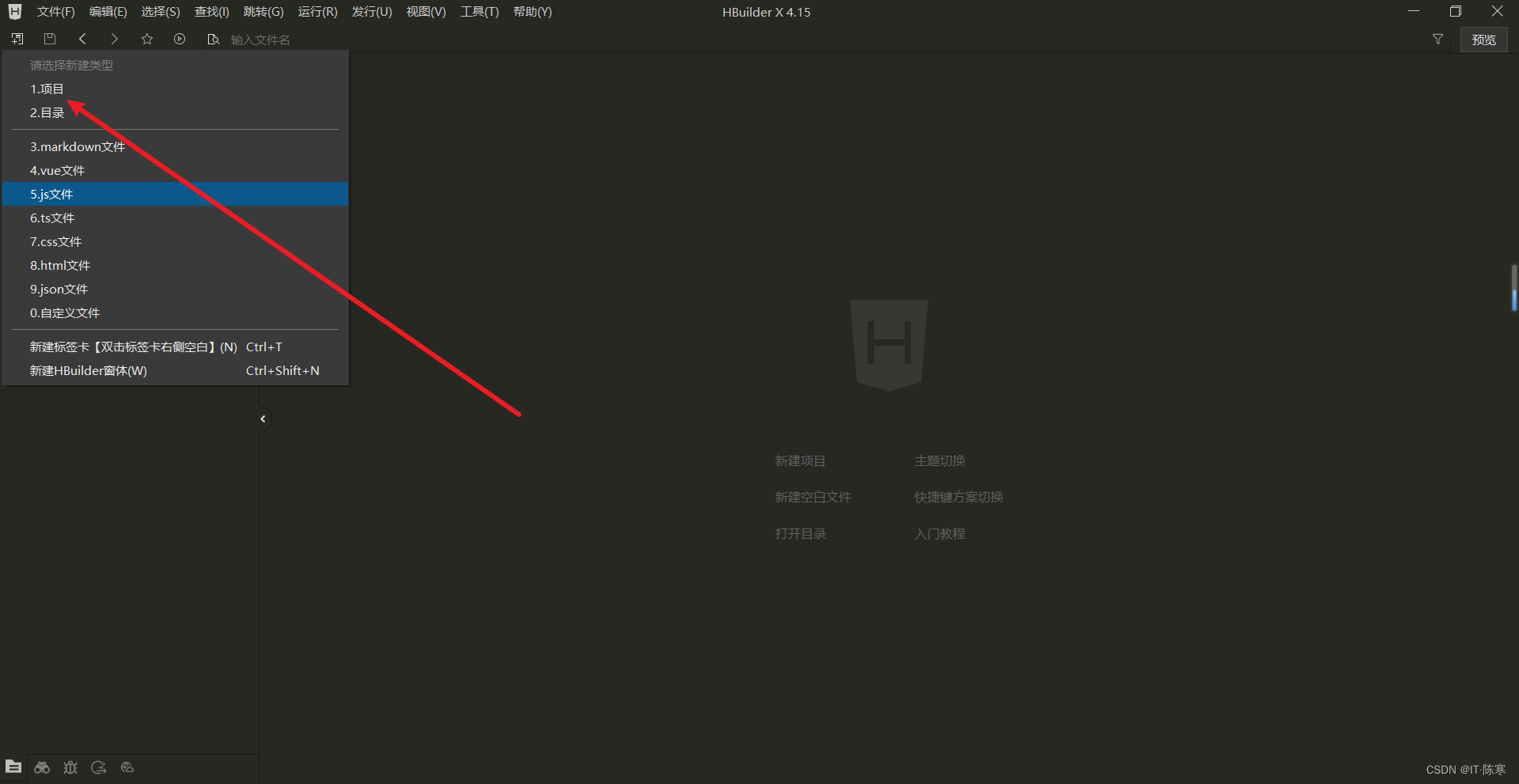
Task: Click the filter funnel icon
Action: click(1438, 39)
